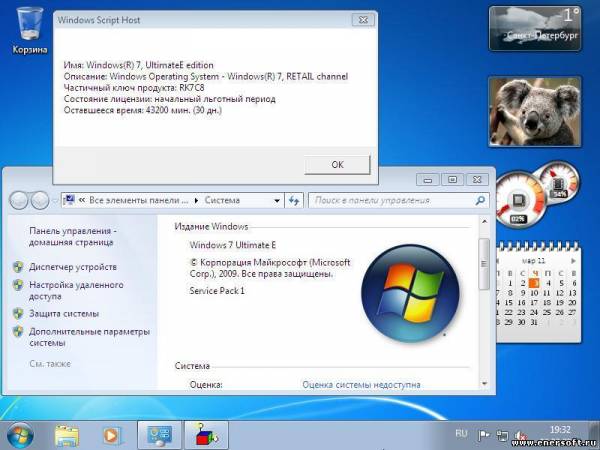Select day 15 in the calendar gadget
600x450 pixels.
(509, 302)
